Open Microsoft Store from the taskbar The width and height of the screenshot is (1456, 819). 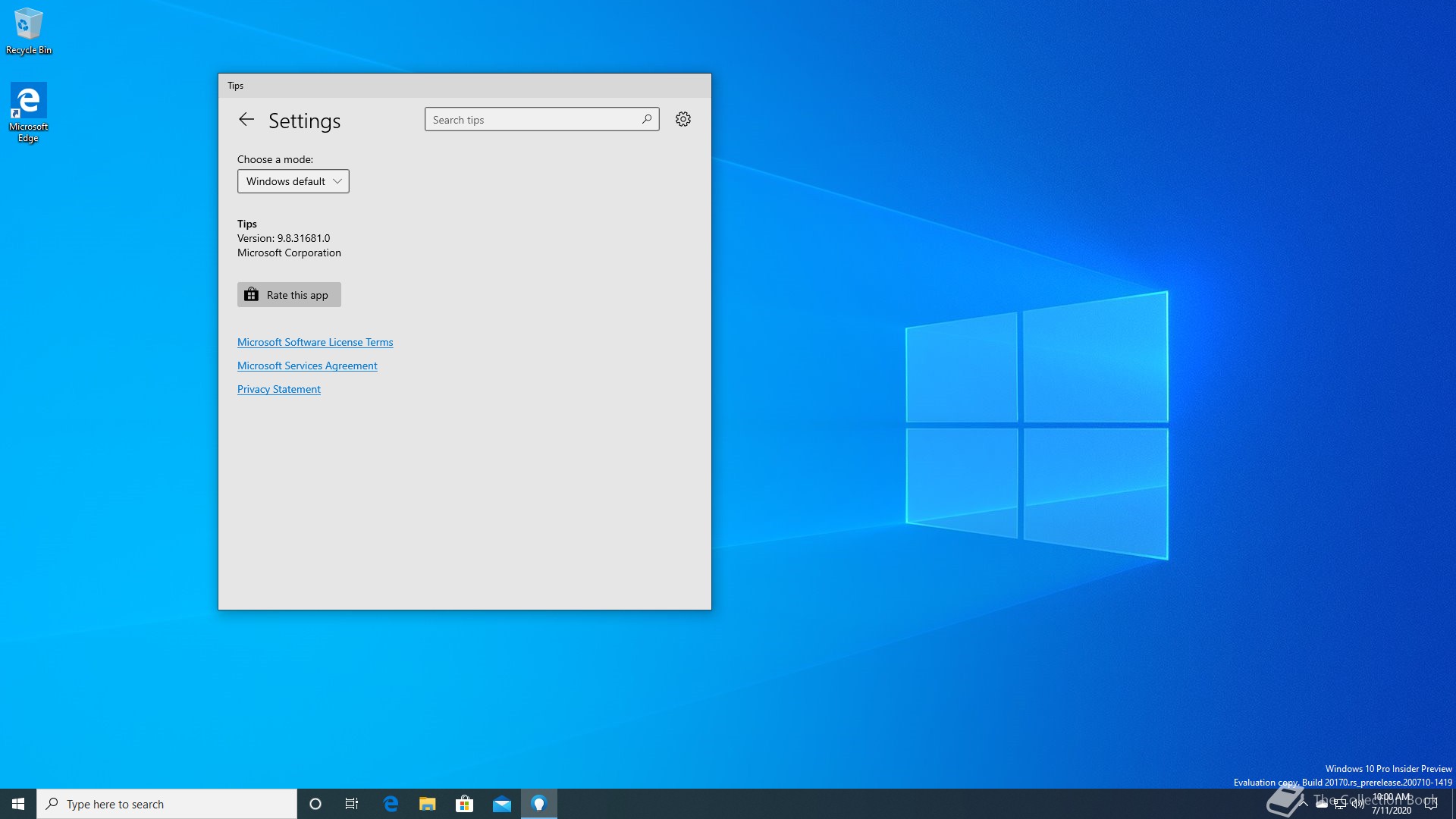pyautogui.click(x=465, y=804)
